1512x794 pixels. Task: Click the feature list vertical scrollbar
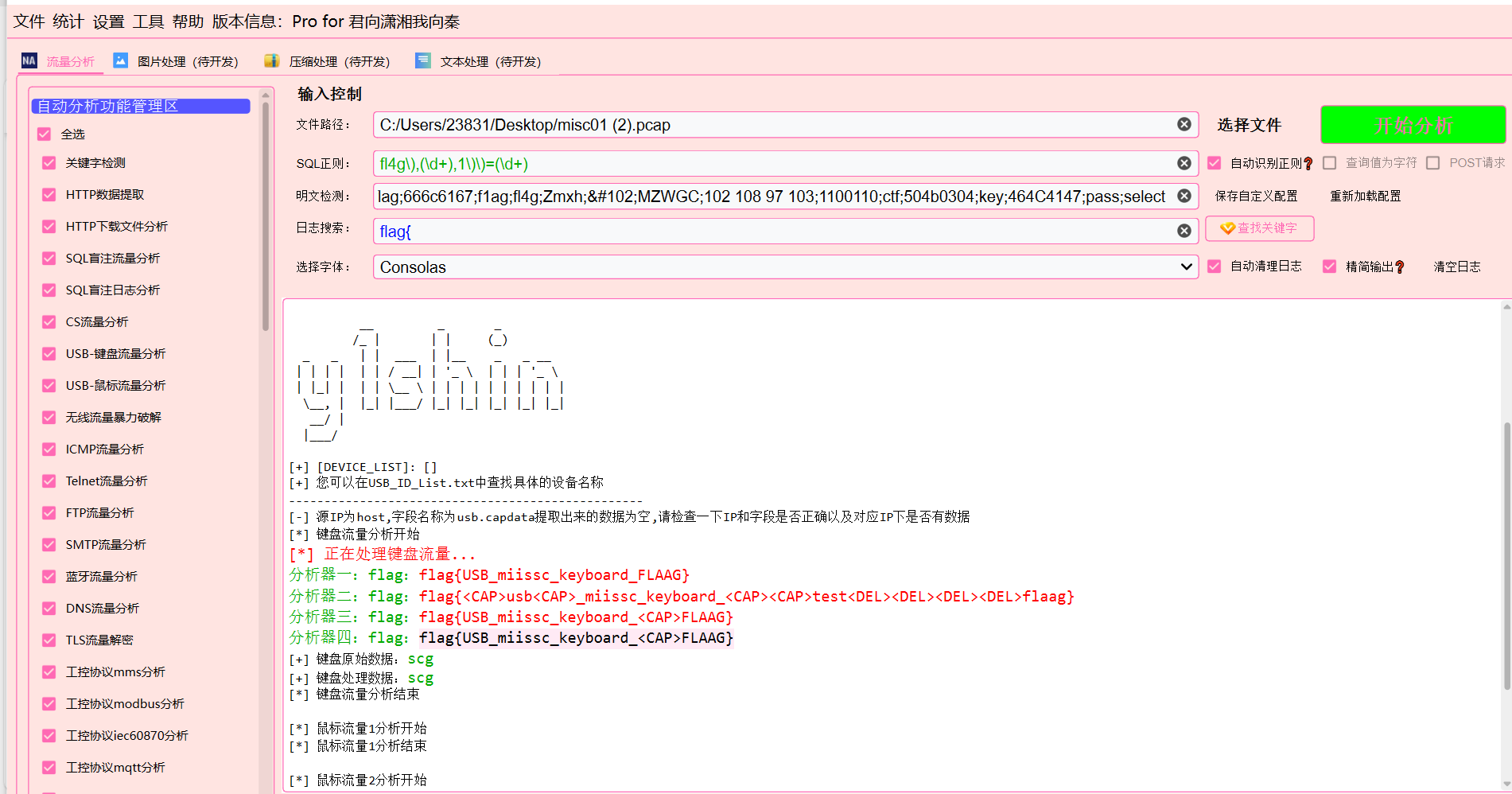(266, 215)
